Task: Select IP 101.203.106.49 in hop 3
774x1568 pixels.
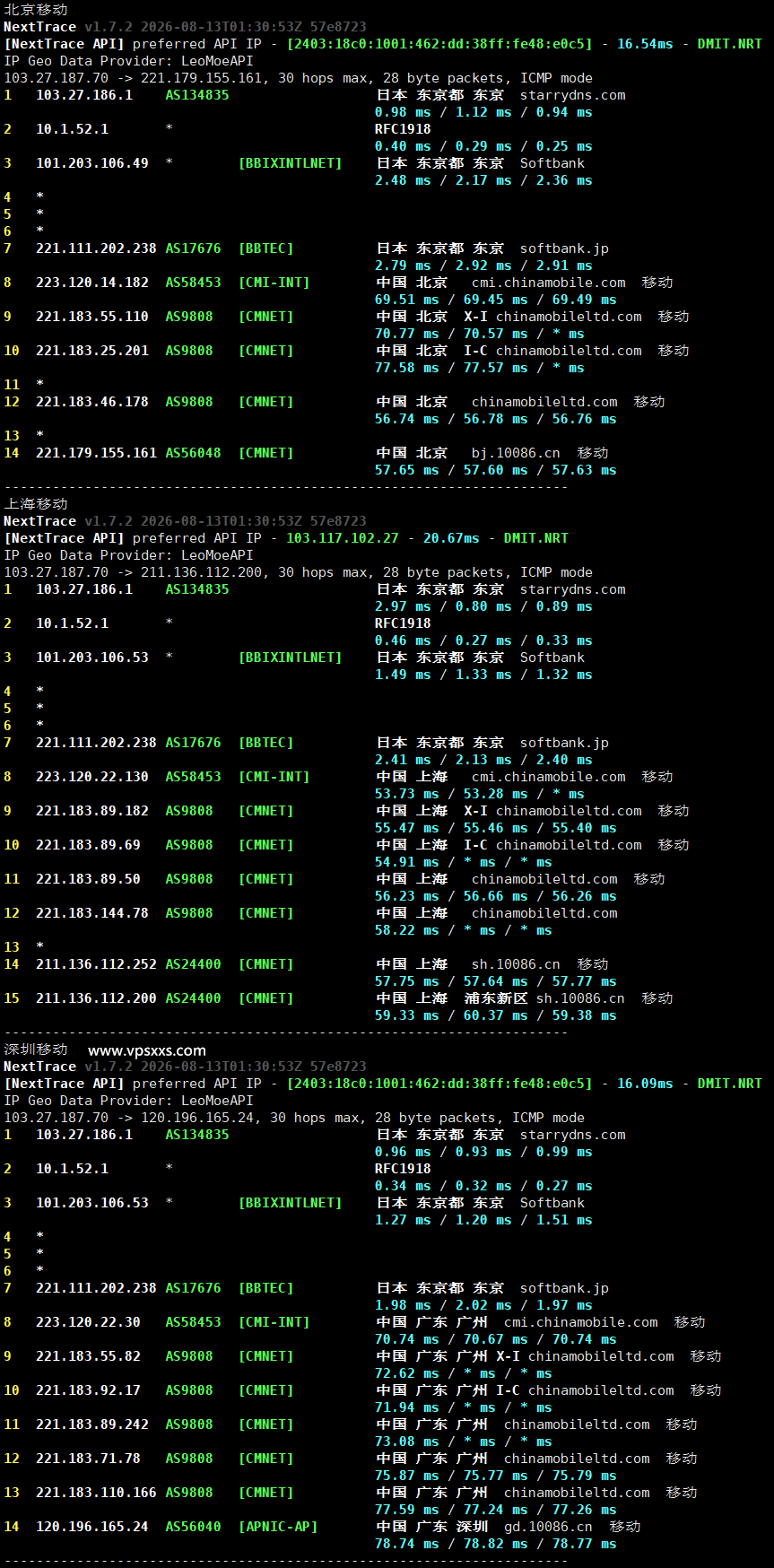Action: pos(92,163)
